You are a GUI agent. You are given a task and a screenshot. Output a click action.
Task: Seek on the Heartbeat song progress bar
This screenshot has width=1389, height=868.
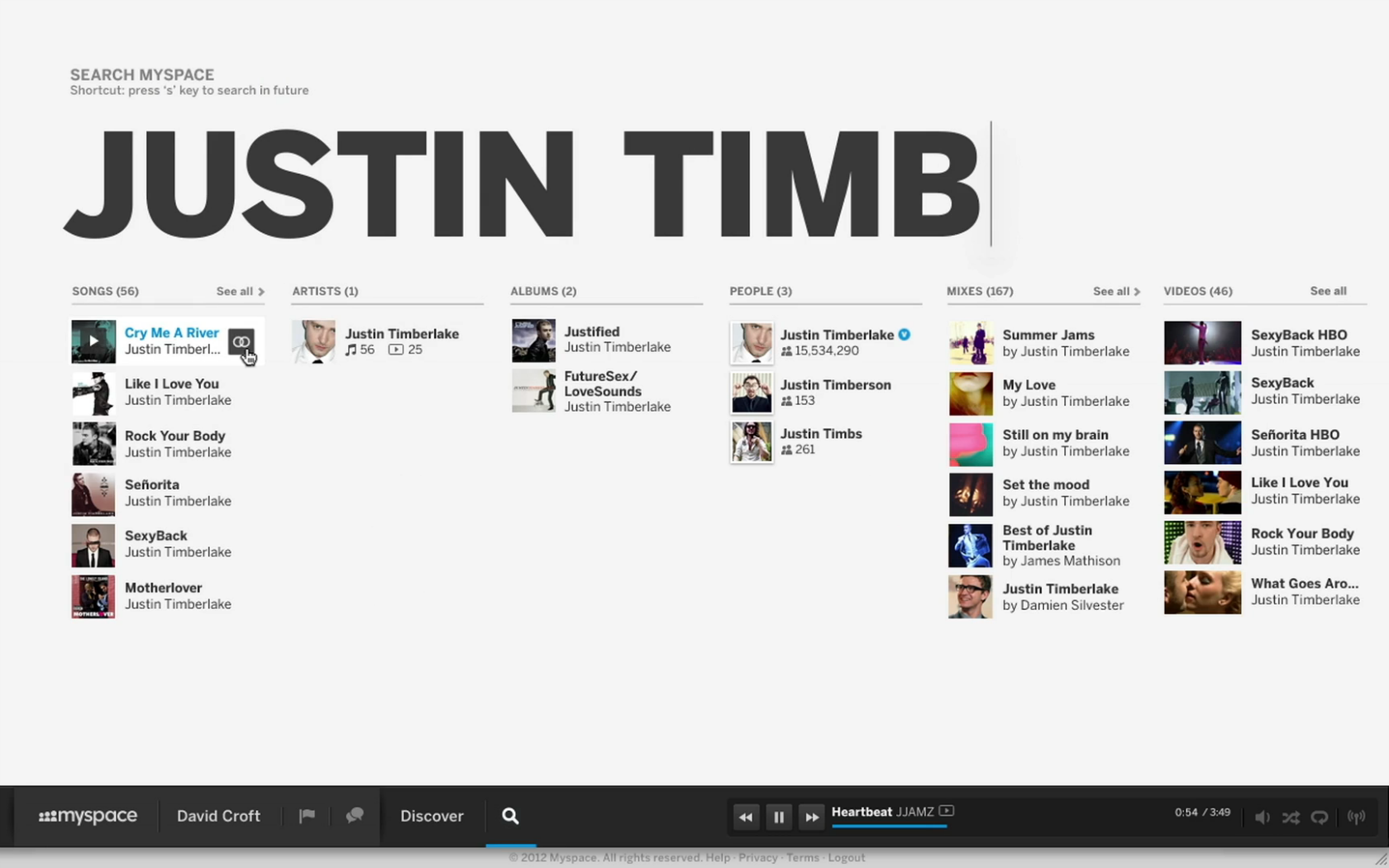tap(889, 825)
